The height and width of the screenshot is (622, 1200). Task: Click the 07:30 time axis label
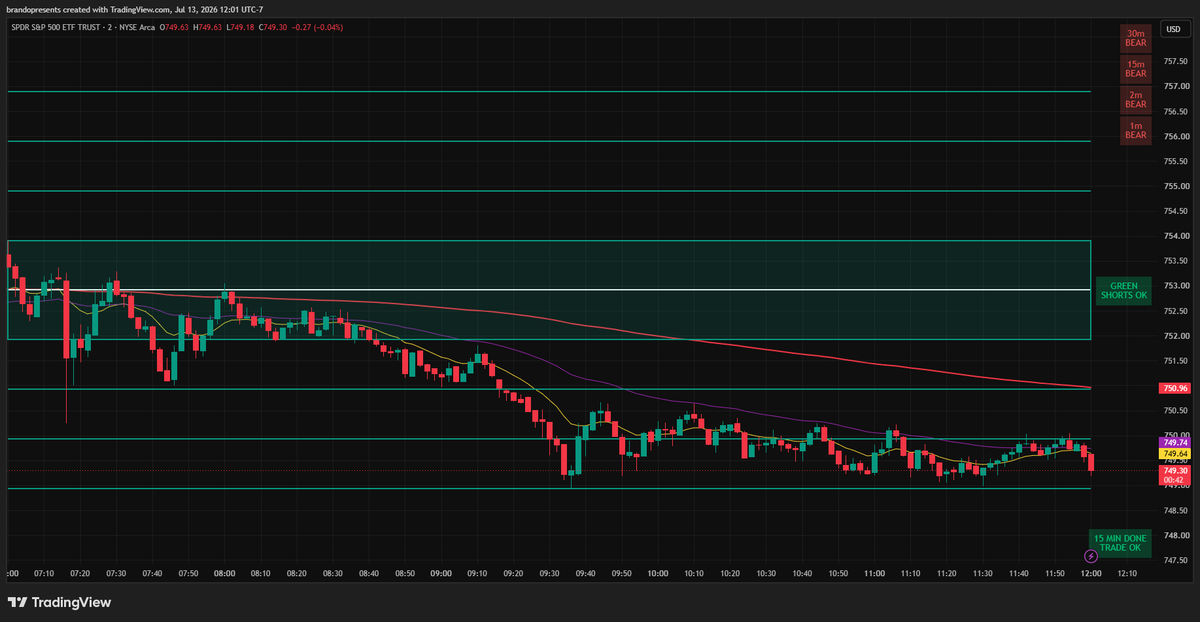pyautogui.click(x=116, y=574)
